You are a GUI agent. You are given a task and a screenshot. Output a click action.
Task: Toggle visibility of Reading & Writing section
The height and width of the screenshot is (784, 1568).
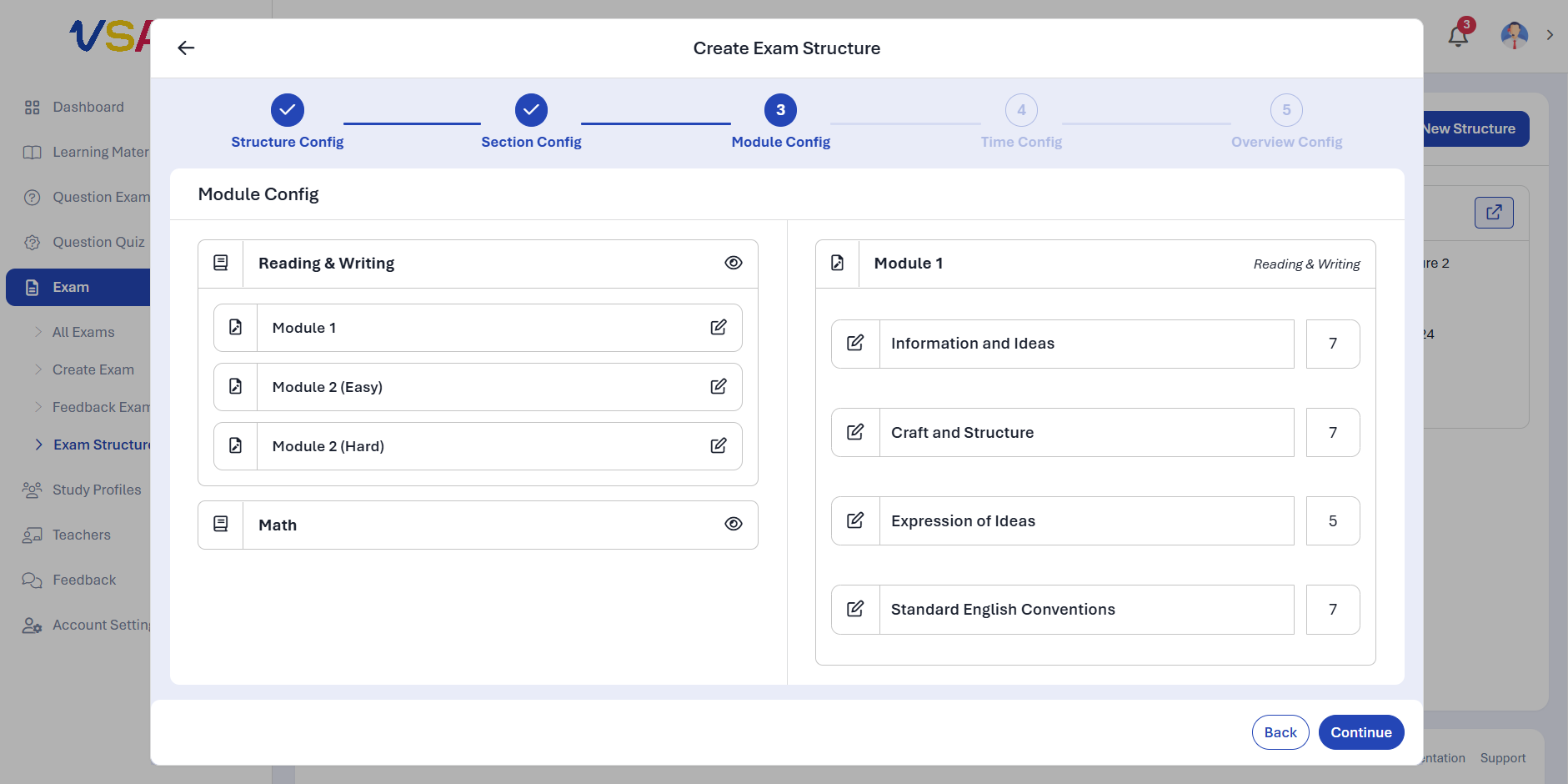click(734, 263)
